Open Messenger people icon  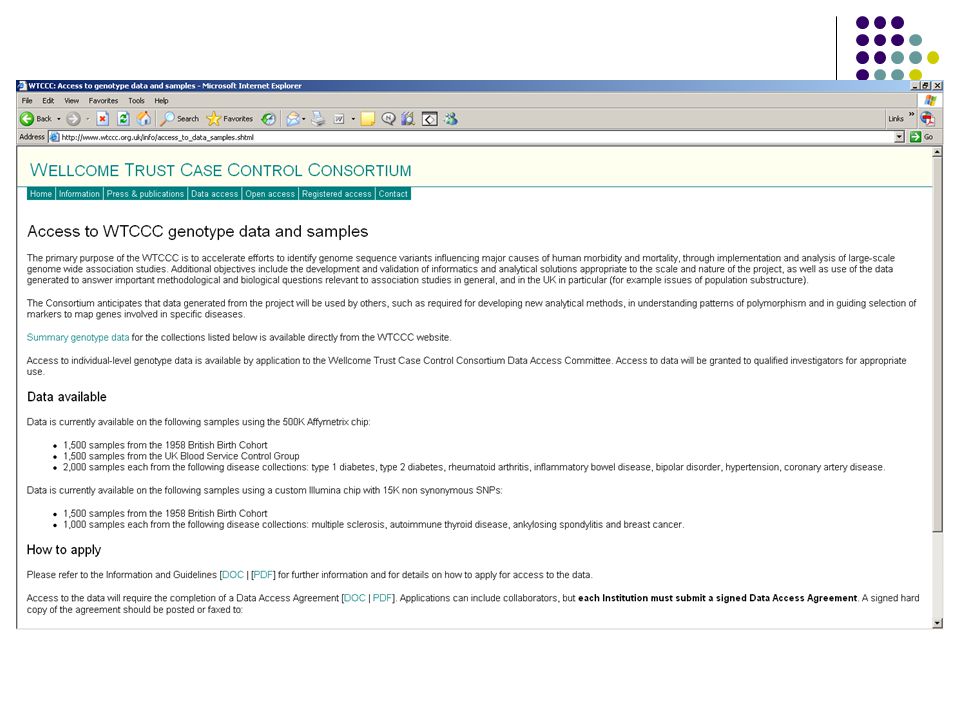pos(451,119)
